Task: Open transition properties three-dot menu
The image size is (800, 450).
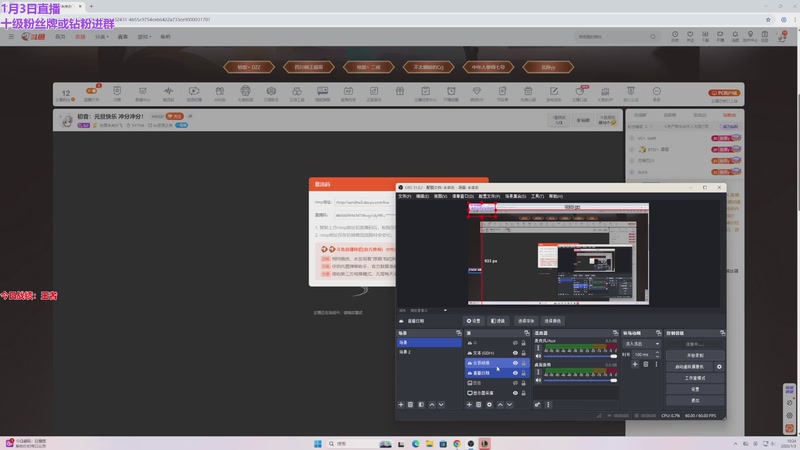Action: click(656, 364)
